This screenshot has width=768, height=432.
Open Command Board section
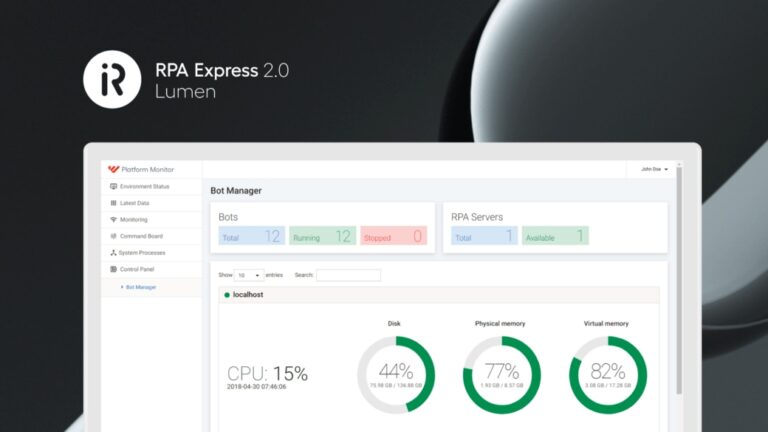pyautogui.click(x=151, y=236)
